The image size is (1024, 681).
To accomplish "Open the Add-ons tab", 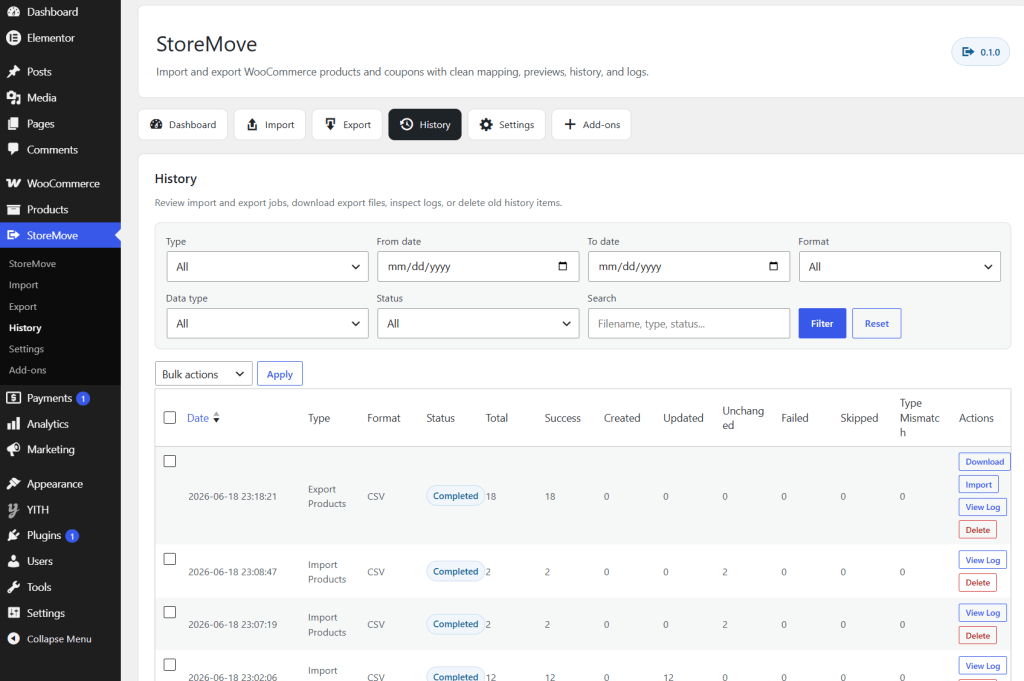I will click(x=592, y=124).
